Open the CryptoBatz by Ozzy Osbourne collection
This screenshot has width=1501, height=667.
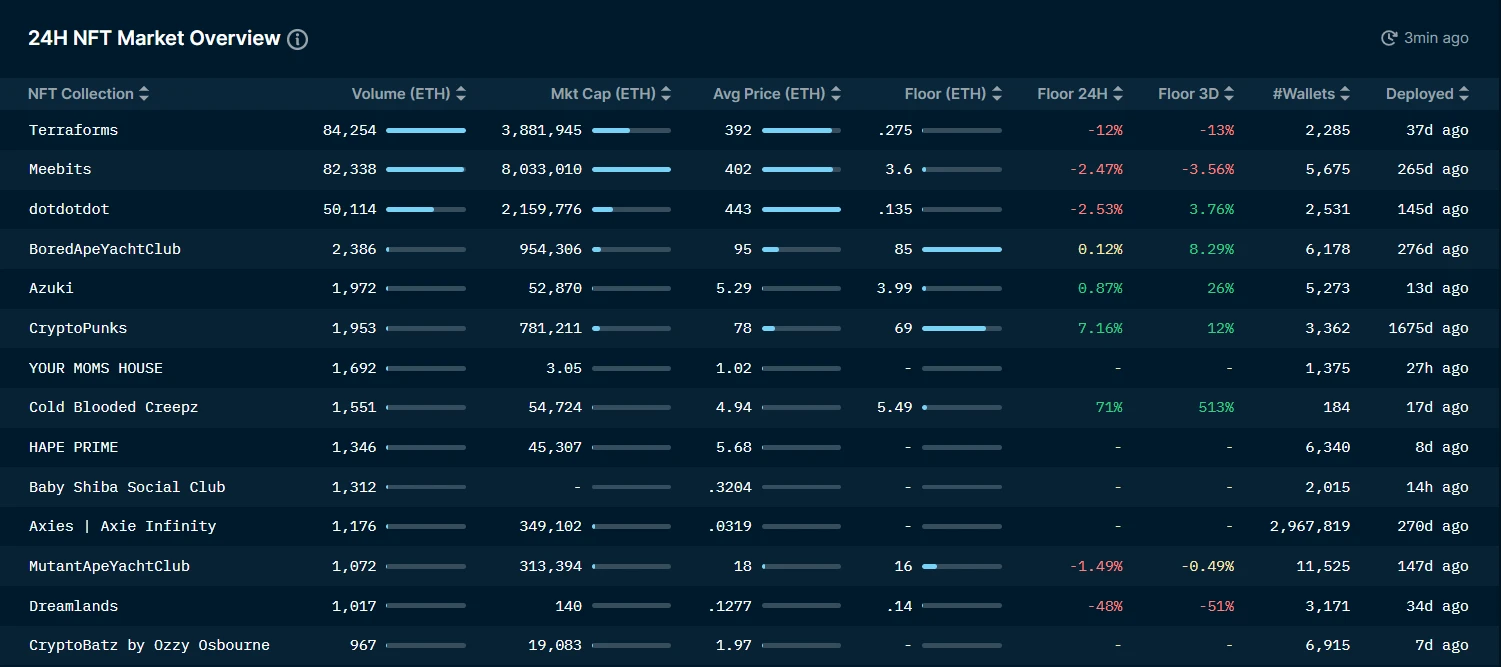(149, 645)
